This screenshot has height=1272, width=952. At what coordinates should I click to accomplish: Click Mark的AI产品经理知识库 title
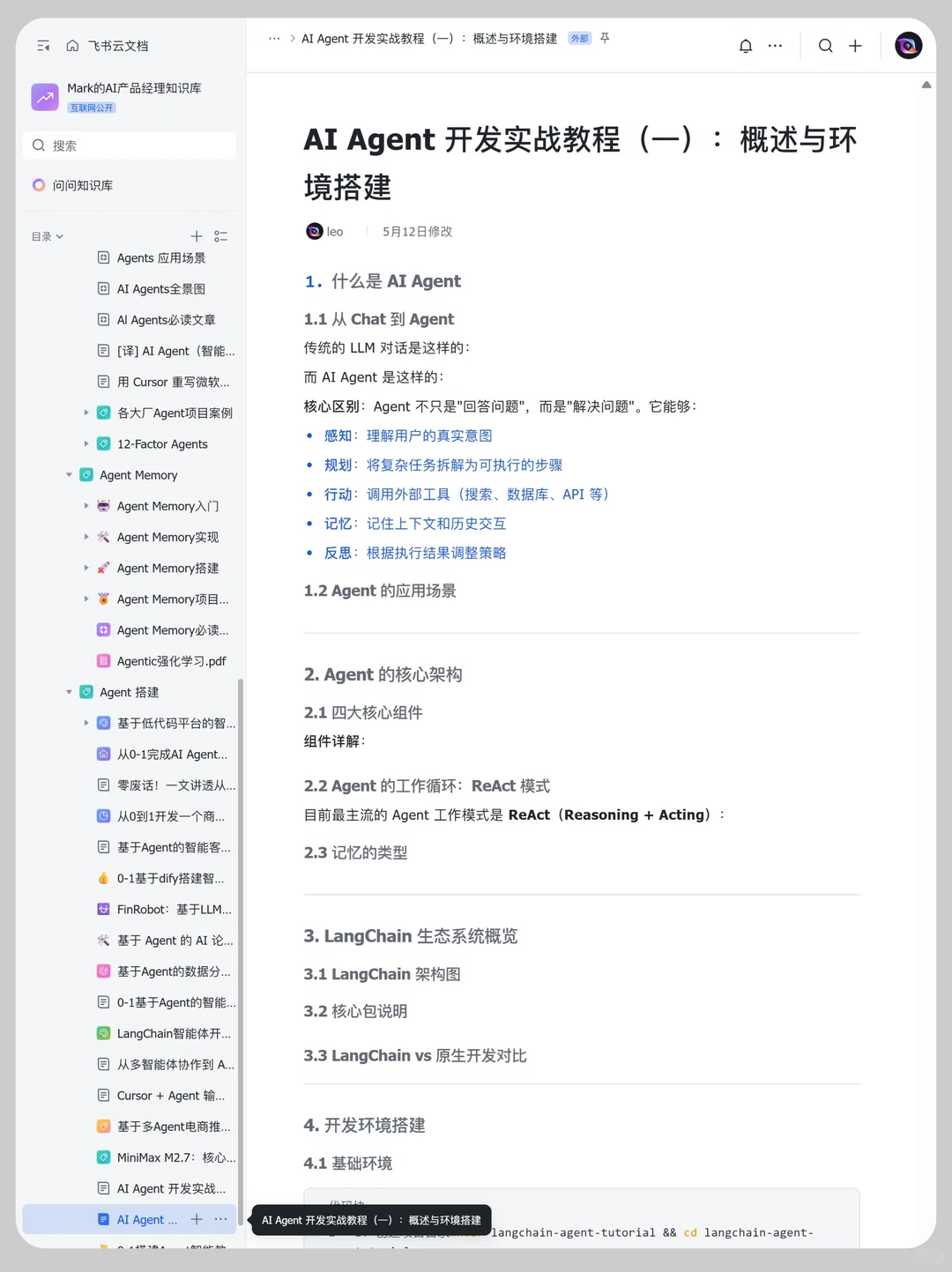click(134, 88)
